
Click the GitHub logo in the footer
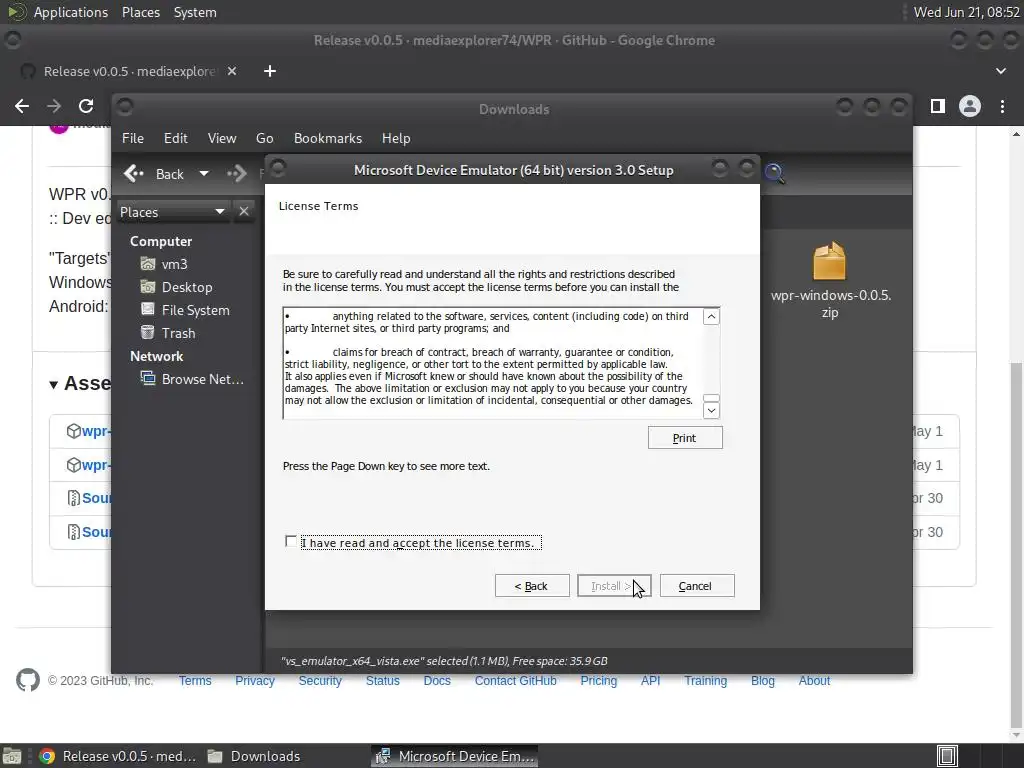(27, 680)
